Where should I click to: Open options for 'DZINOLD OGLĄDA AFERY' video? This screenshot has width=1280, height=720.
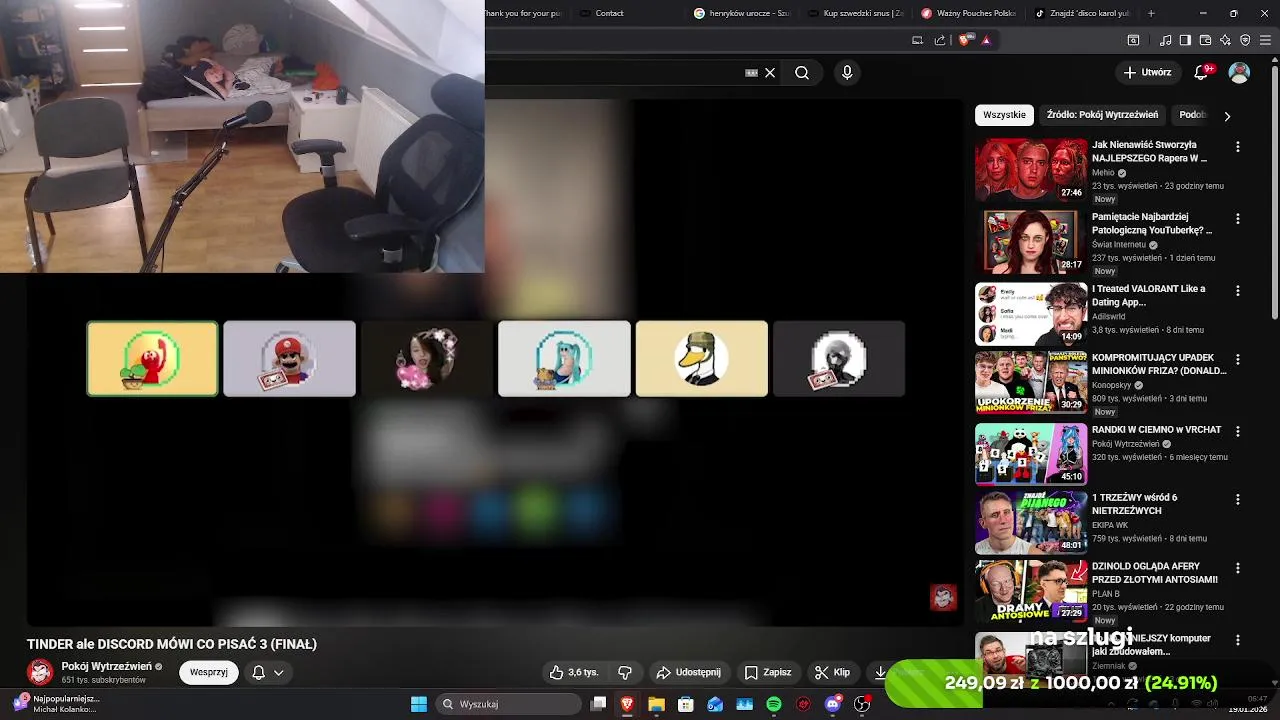click(1238, 568)
